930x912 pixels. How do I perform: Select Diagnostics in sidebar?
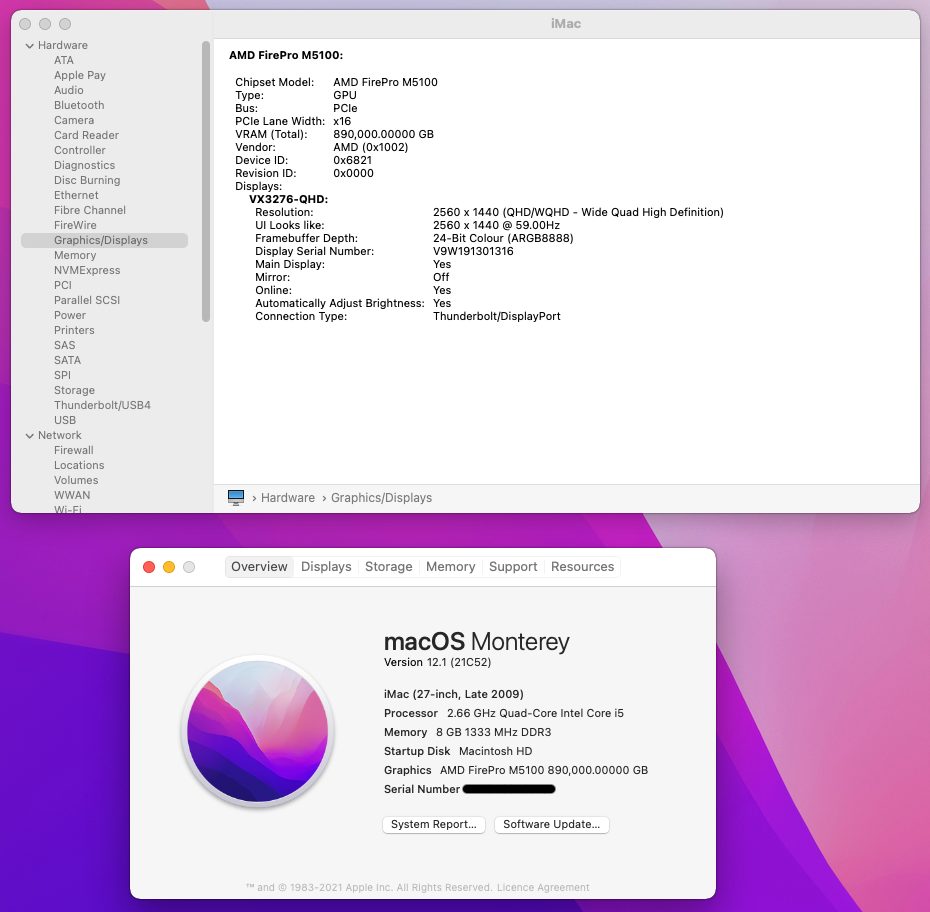pyautogui.click(x=85, y=165)
